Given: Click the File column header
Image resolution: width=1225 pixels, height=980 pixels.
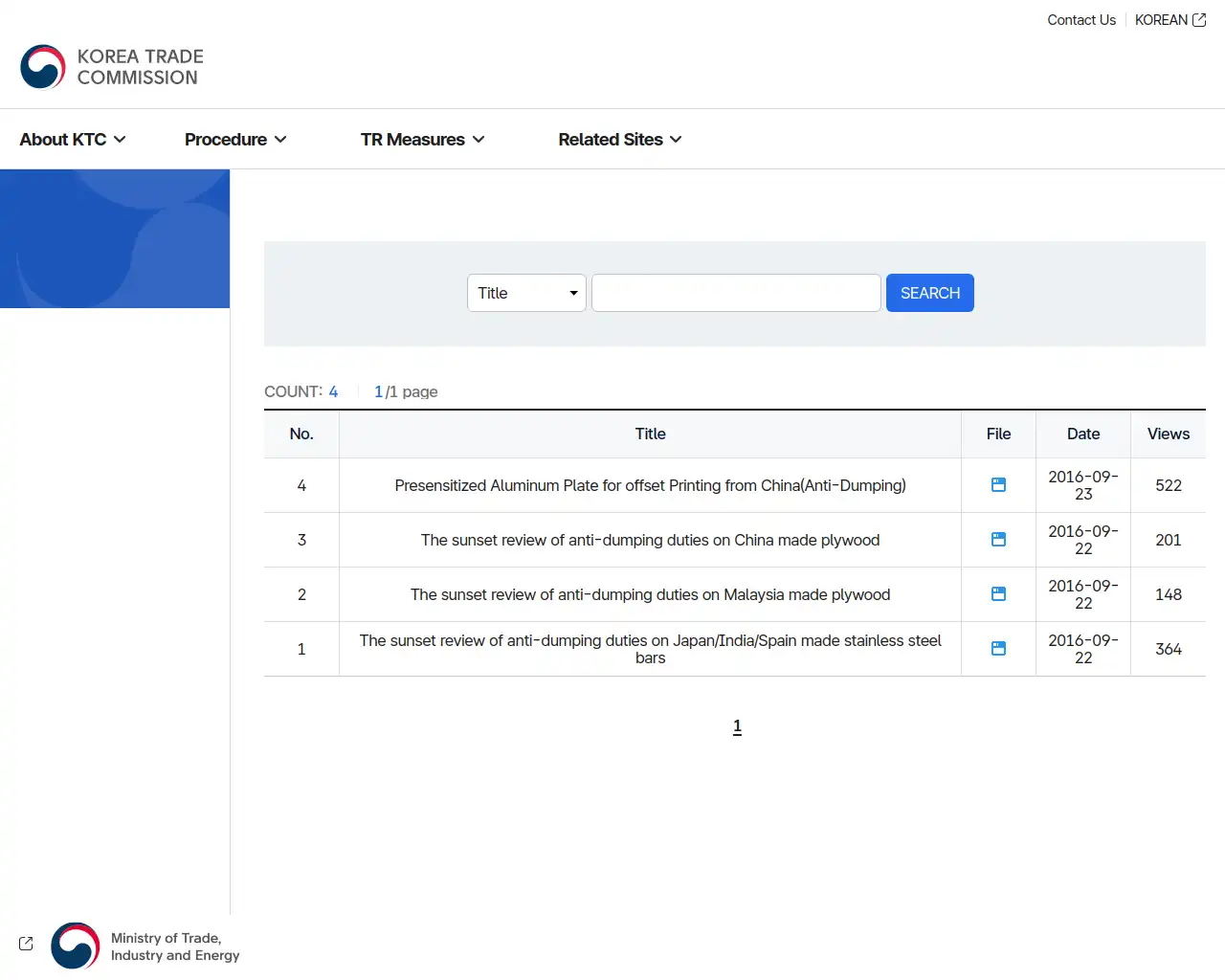Looking at the screenshot, I should (x=998, y=434).
